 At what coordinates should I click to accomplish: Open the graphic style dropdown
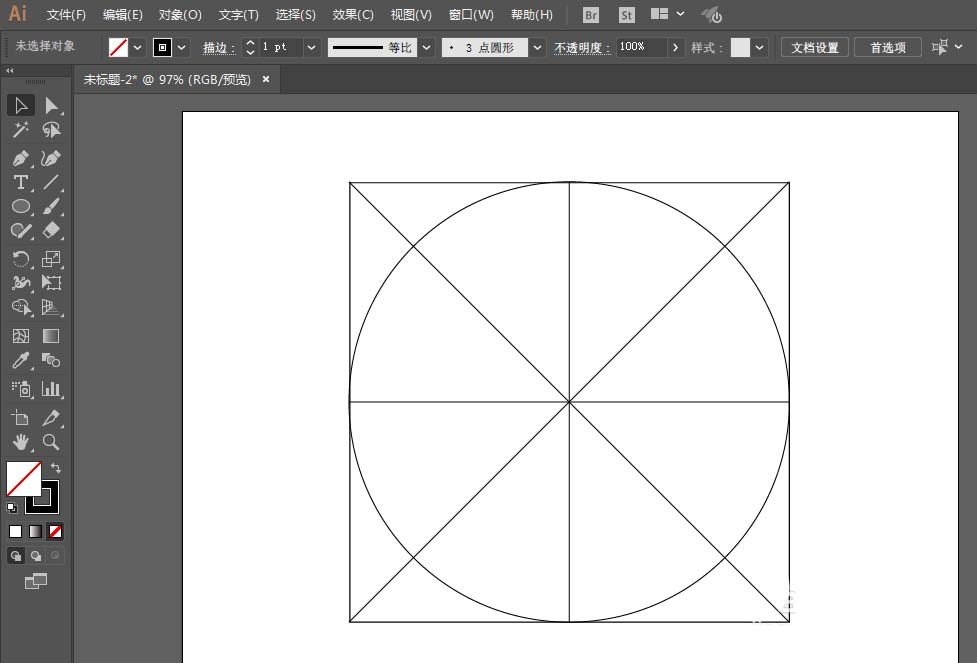(x=760, y=47)
